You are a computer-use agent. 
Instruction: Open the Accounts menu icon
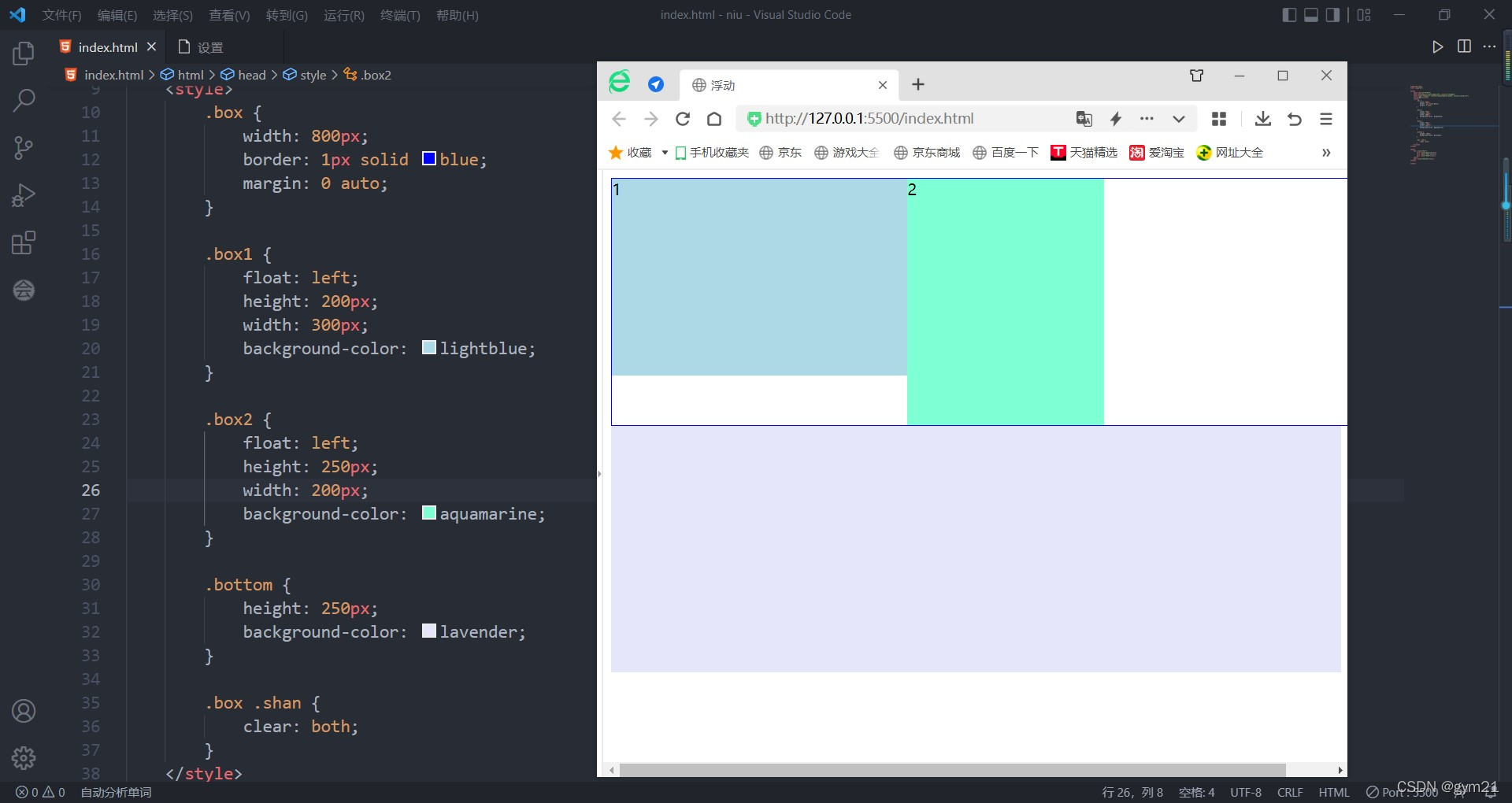tap(24, 711)
